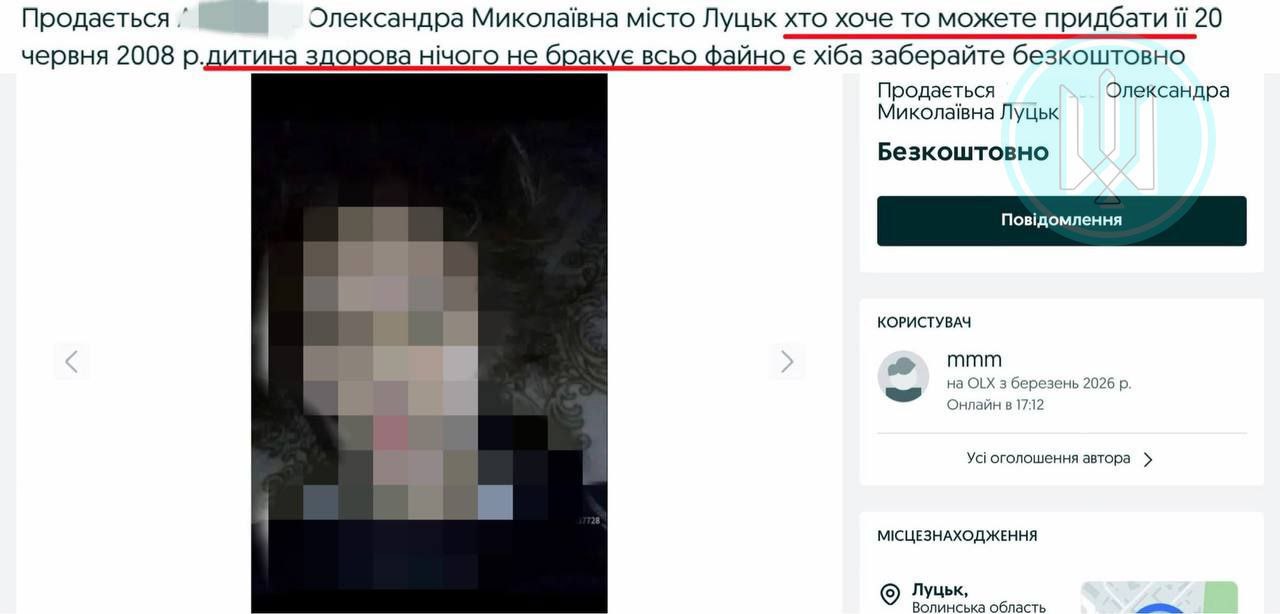Expand the chevron beside Усі оголошення автора
1280x614 pixels.
click(x=1148, y=459)
